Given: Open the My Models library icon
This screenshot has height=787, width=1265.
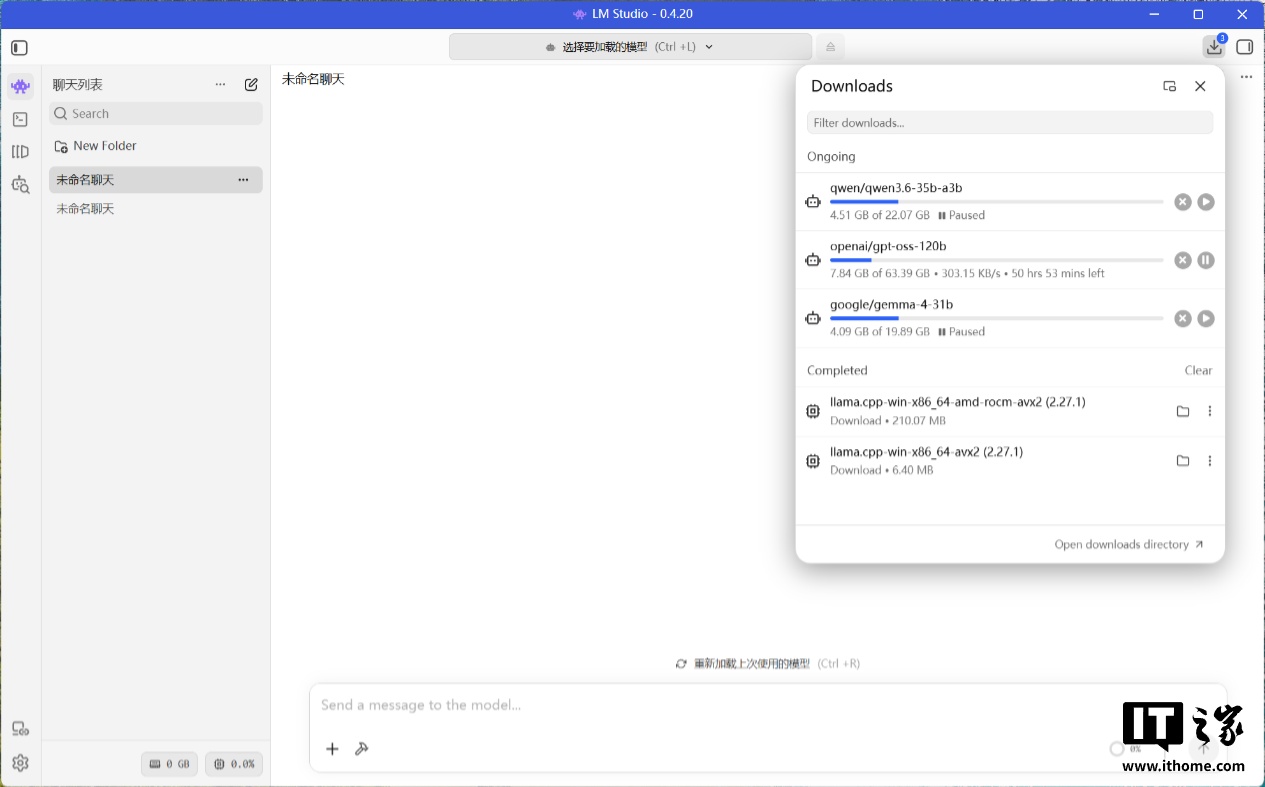Looking at the screenshot, I should [x=20, y=152].
